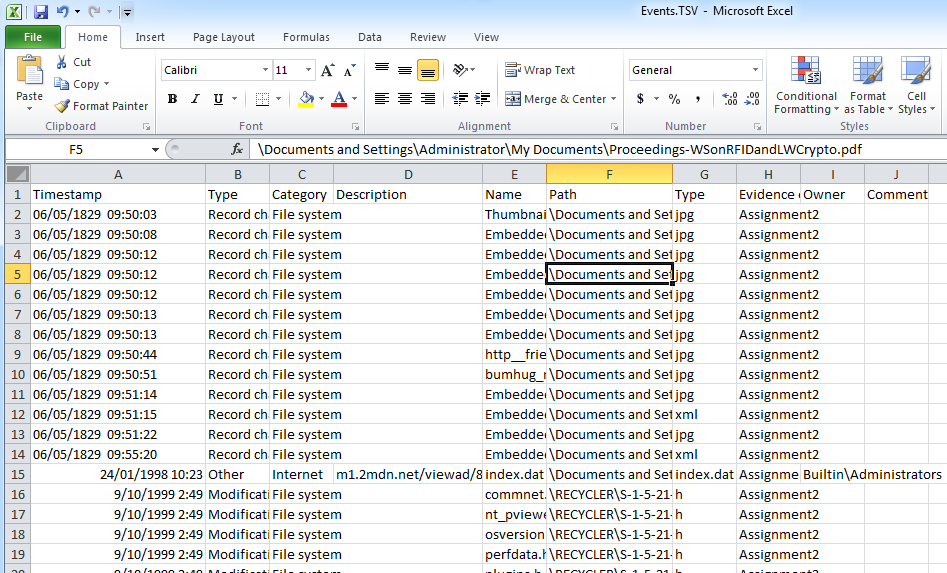Image resolution: width=947 pixels, height=573 pixels.
Task: Click the Save icon in quick access toolbar
Action: (40, 11)
